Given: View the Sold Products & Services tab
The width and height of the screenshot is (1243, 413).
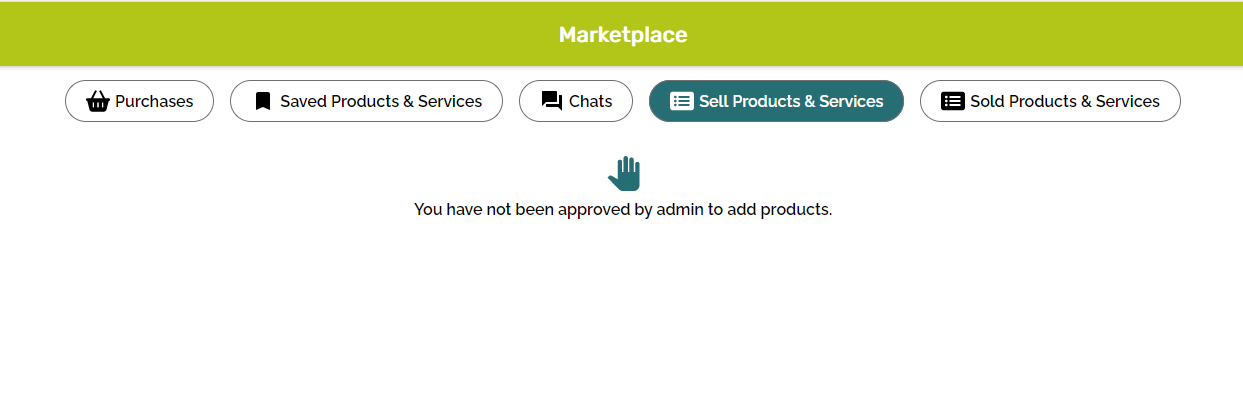Looking at the screenshot, I should [1050, 101].
